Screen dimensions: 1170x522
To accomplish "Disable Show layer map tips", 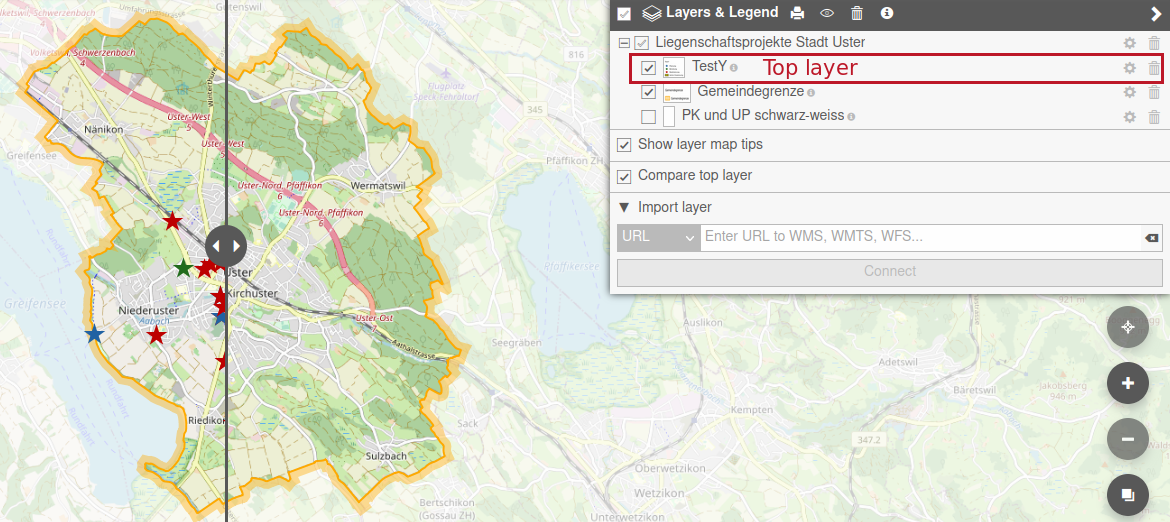I will click(625, 145).
